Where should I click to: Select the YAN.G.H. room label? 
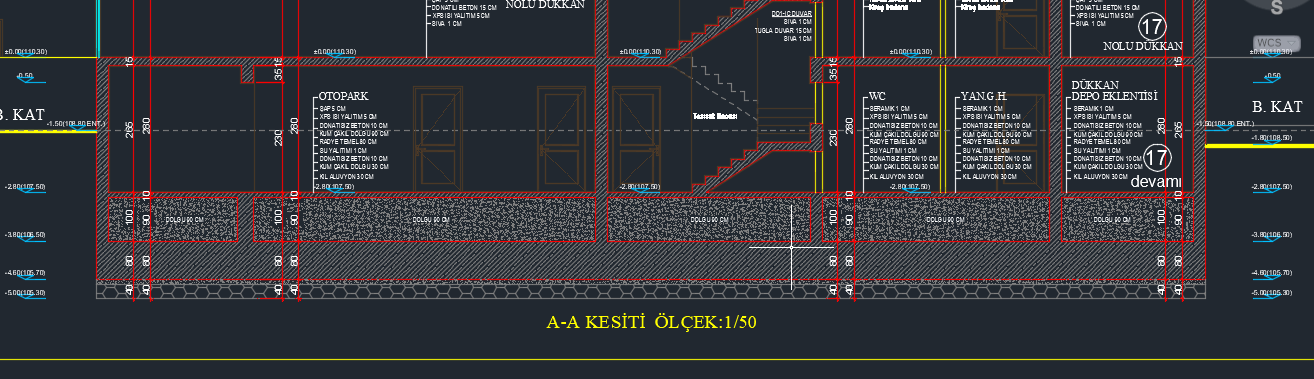click(983, 97)
